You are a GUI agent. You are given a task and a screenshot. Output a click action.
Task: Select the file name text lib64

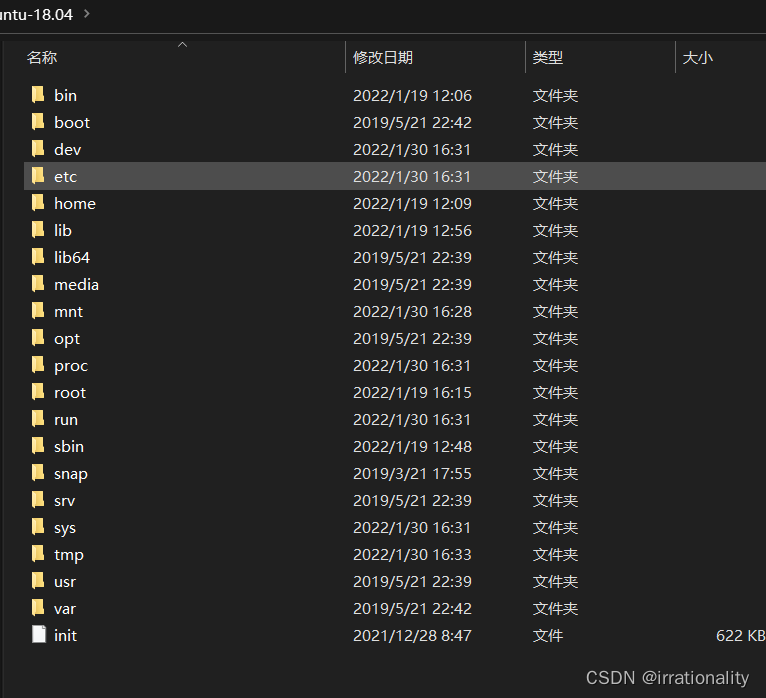tap(72, 257)
